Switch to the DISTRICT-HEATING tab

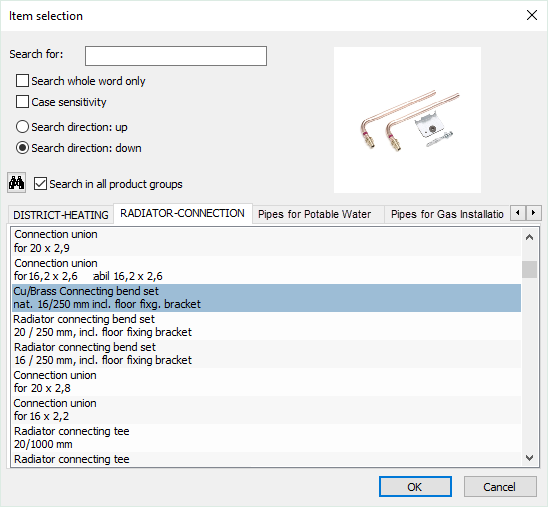(61, 215)
